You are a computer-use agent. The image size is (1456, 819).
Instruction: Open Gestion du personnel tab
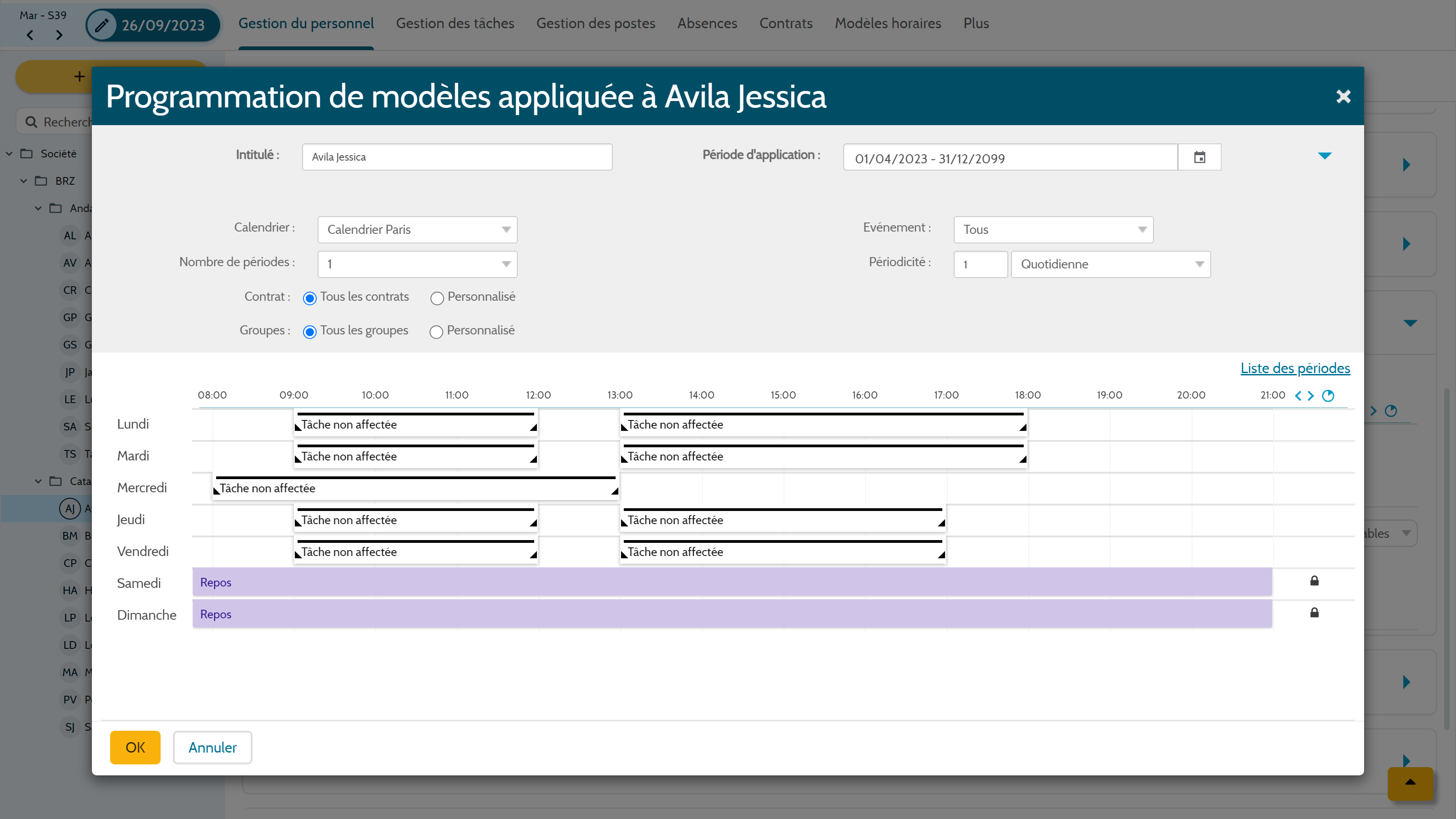point(306,23)
